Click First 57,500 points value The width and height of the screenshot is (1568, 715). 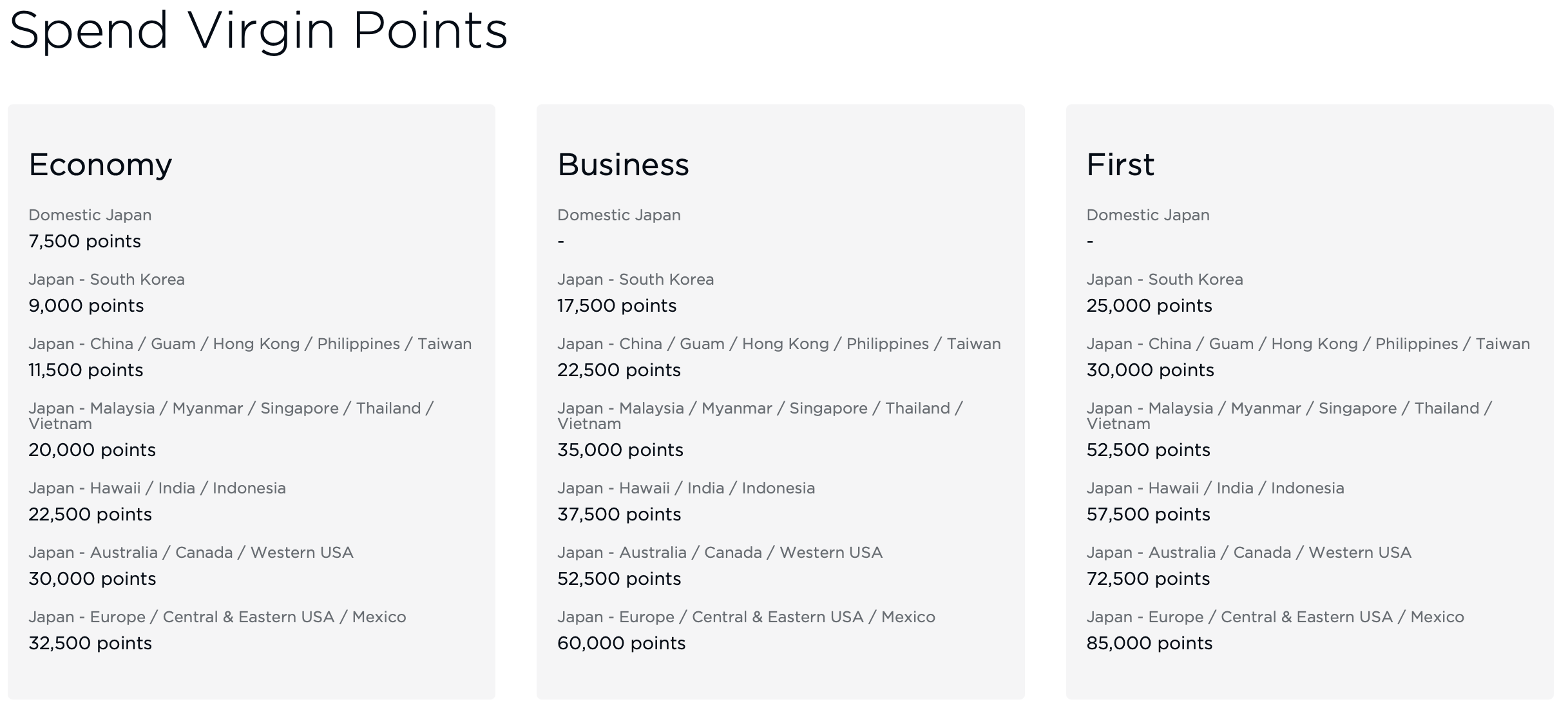pos(1148,515)
